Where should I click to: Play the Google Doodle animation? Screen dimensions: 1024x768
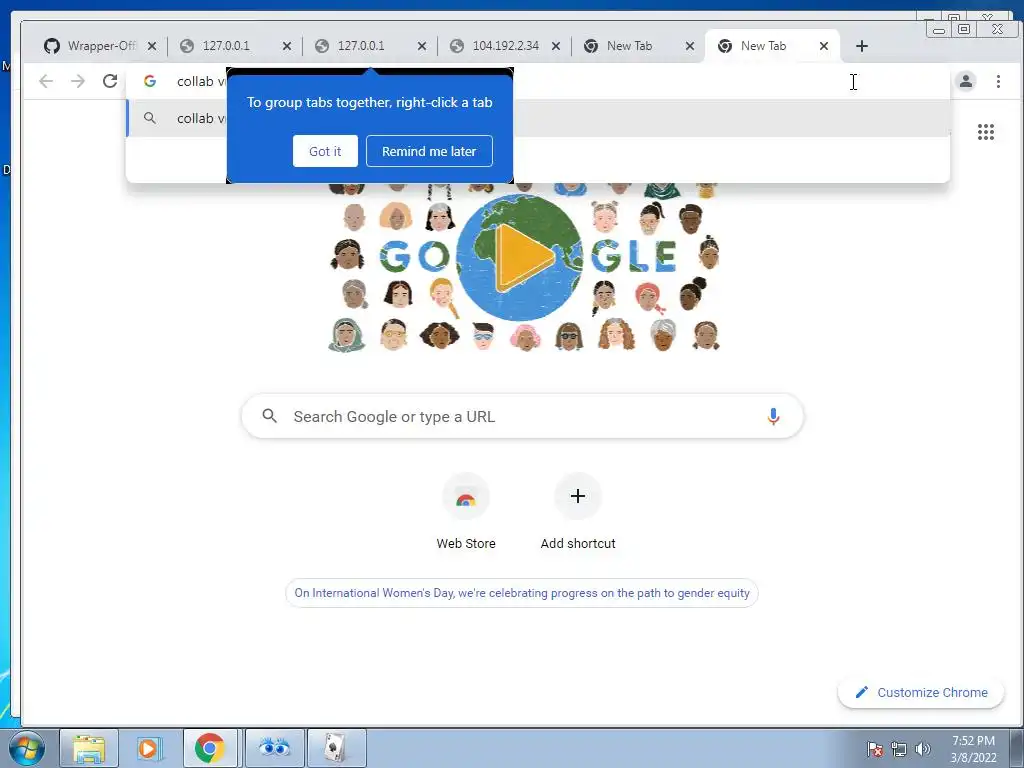click(x=523, y=257)
